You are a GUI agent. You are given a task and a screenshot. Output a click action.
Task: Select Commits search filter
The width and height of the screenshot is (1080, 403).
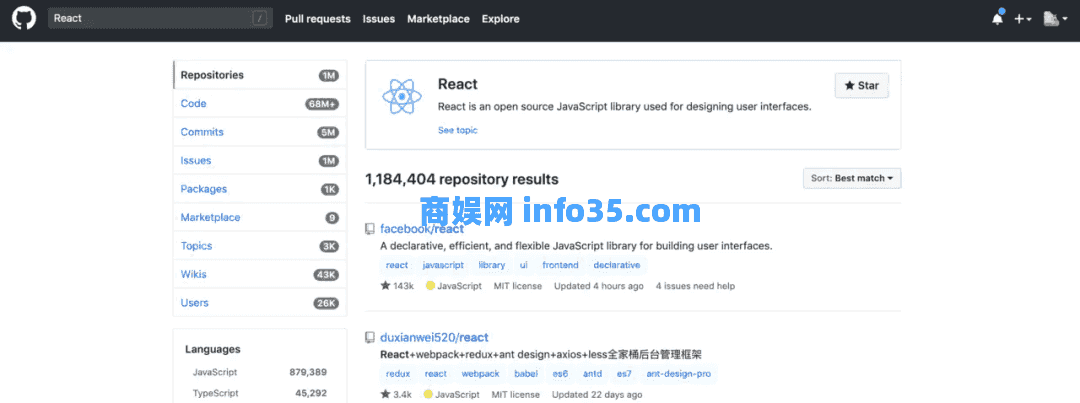click(x=260, y=132)
